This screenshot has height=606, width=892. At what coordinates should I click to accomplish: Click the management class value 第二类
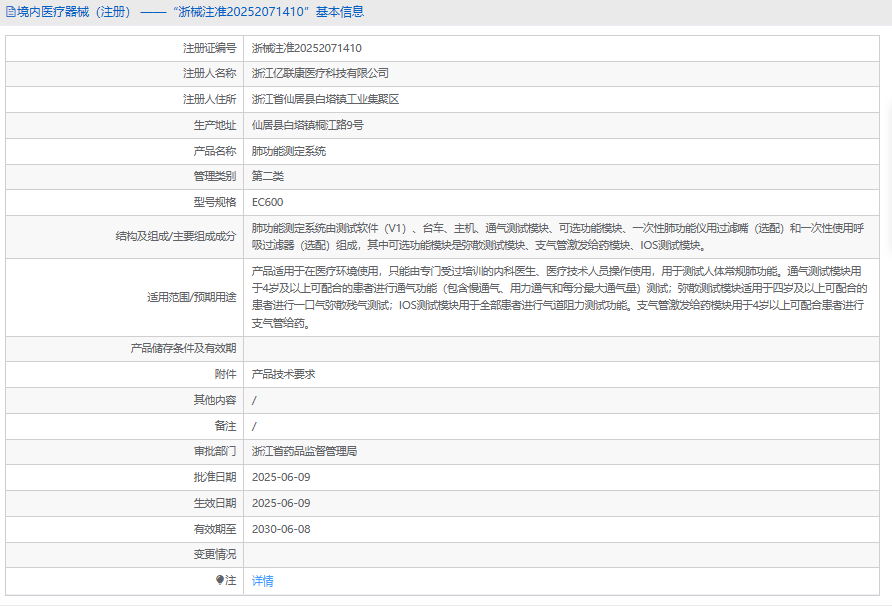click(x=268, y=176)
